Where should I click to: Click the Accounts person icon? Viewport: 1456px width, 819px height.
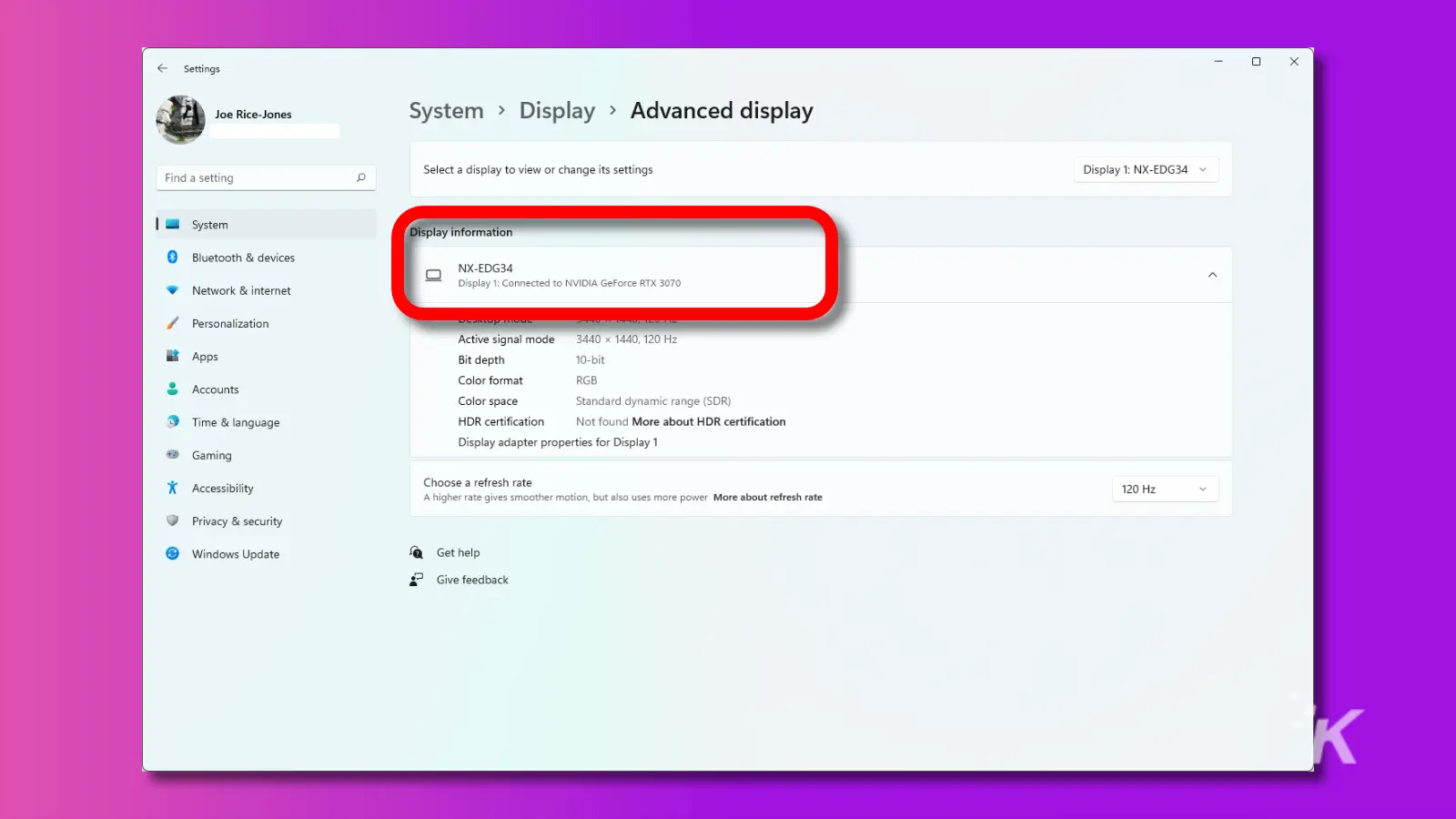click(x=172, y=389)
